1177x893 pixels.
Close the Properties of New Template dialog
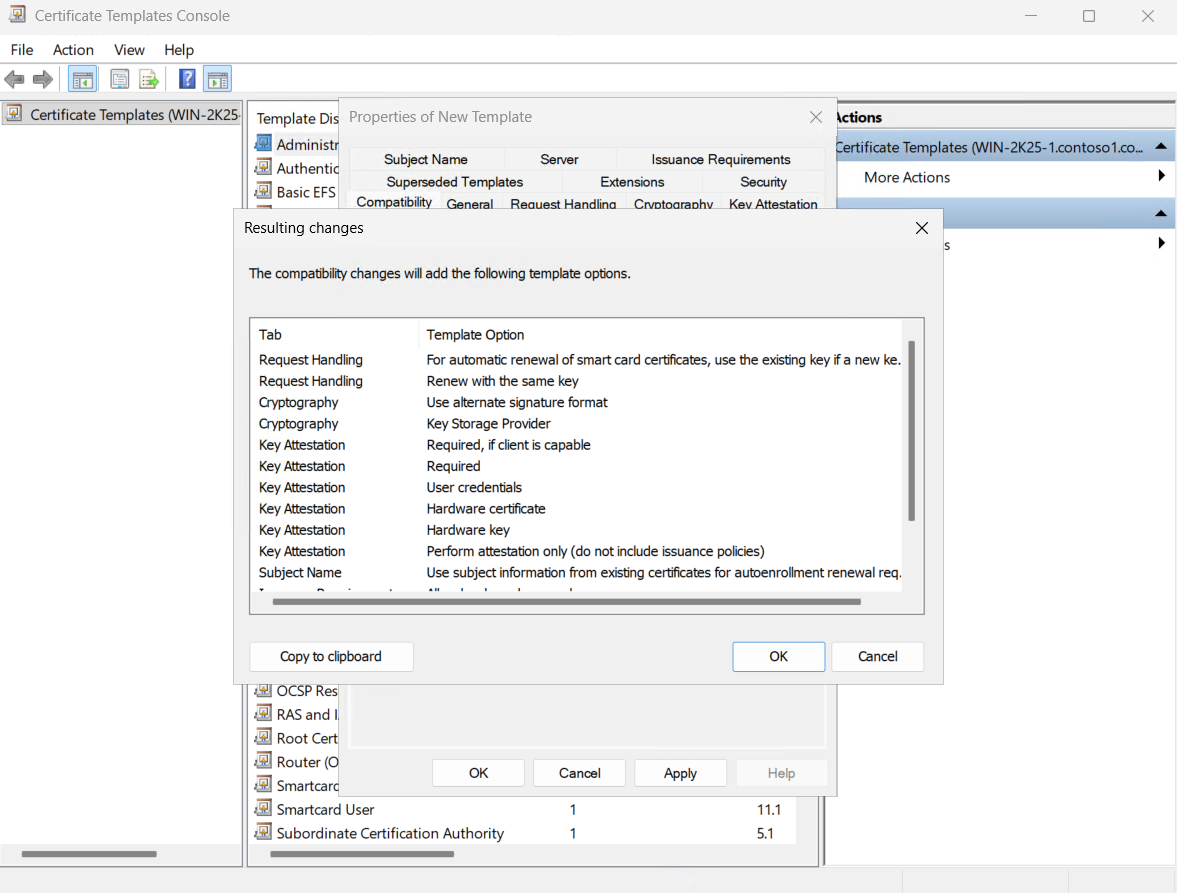816,117
